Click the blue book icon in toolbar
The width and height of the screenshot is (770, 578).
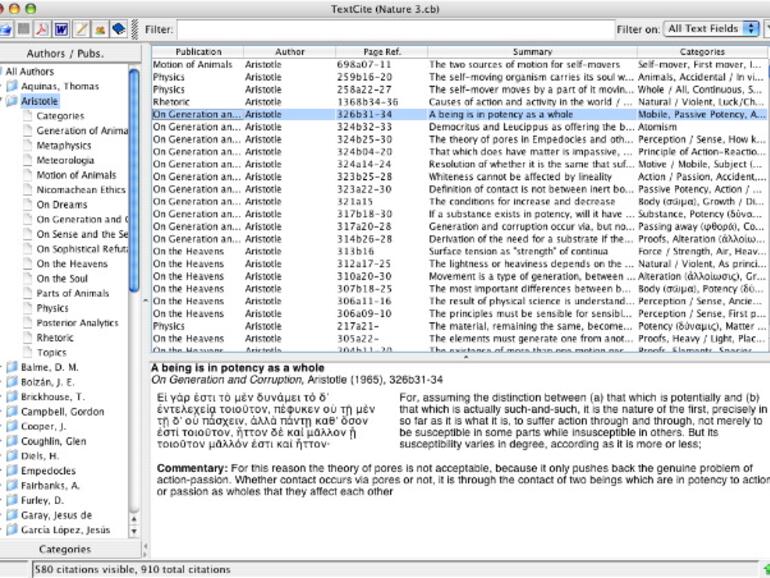(119, 29)
